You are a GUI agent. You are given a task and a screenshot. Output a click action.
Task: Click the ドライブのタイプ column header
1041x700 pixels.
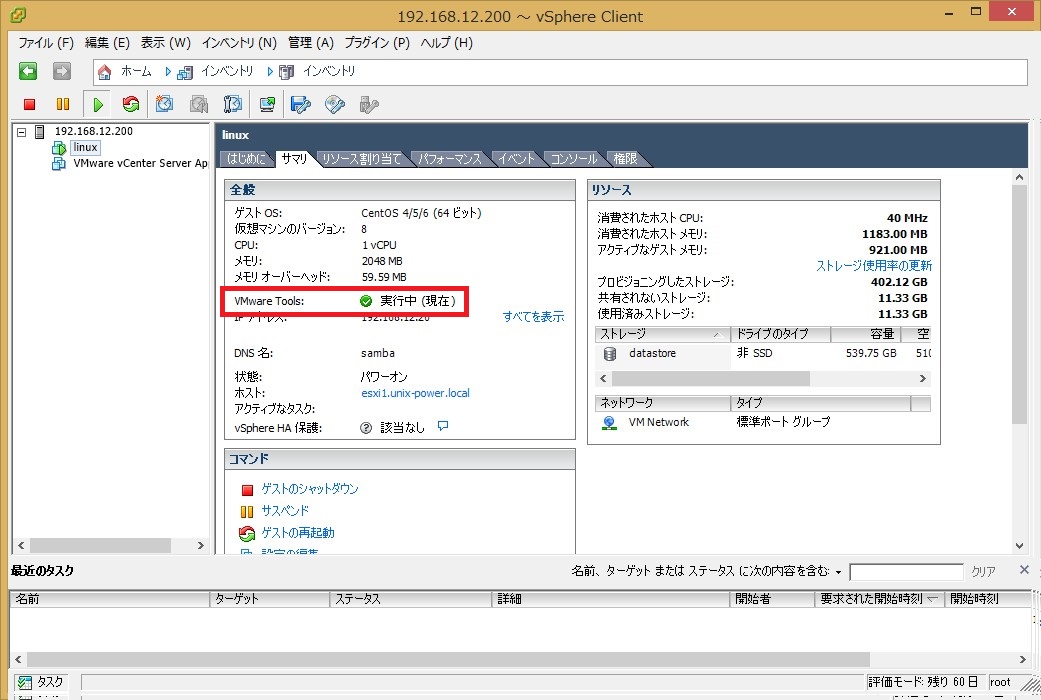click(780, 334)
